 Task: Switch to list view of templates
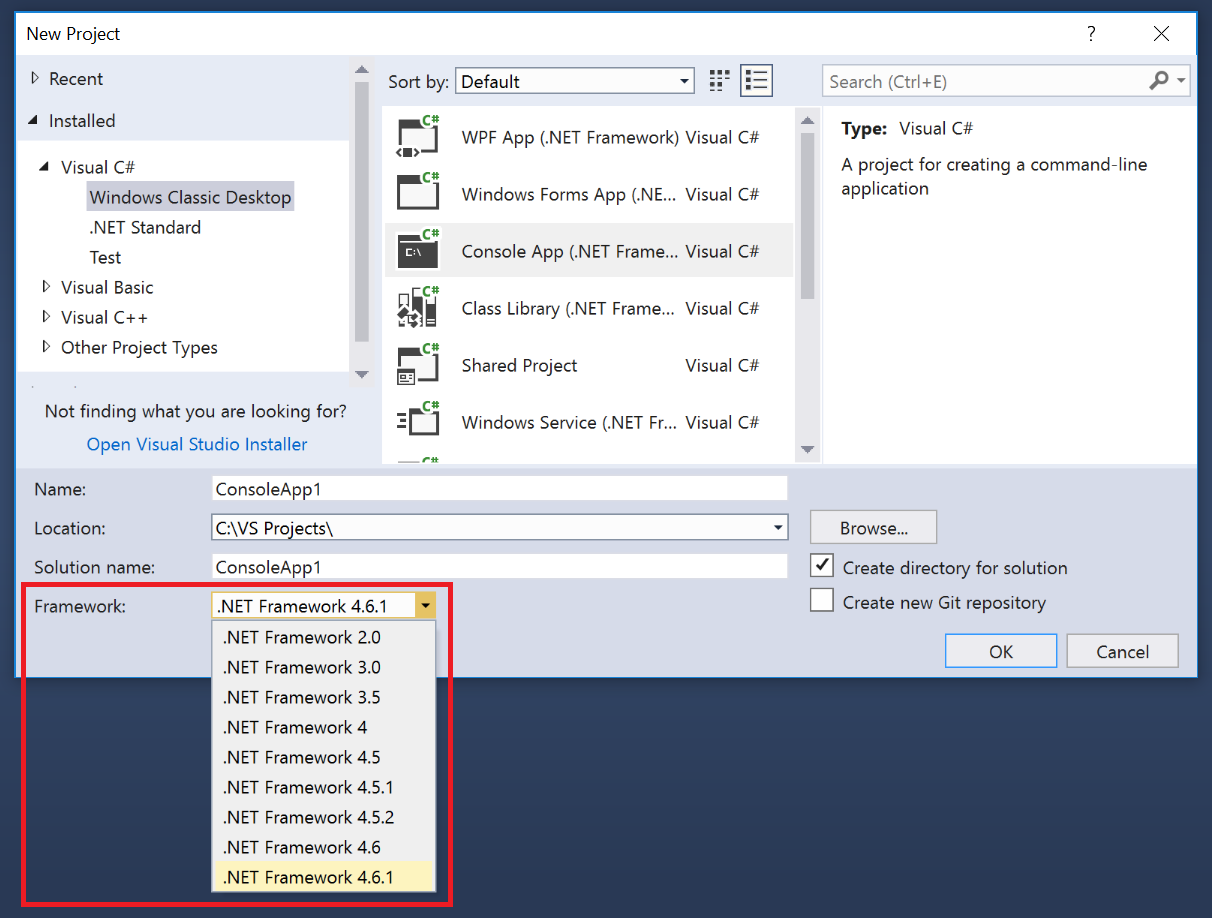[x=756, y=80]
